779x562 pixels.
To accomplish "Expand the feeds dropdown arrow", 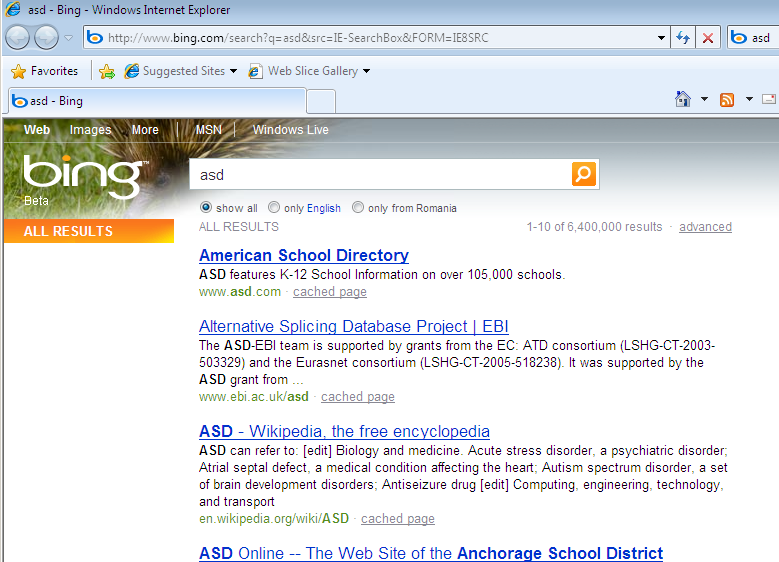I will click(749, 99).
